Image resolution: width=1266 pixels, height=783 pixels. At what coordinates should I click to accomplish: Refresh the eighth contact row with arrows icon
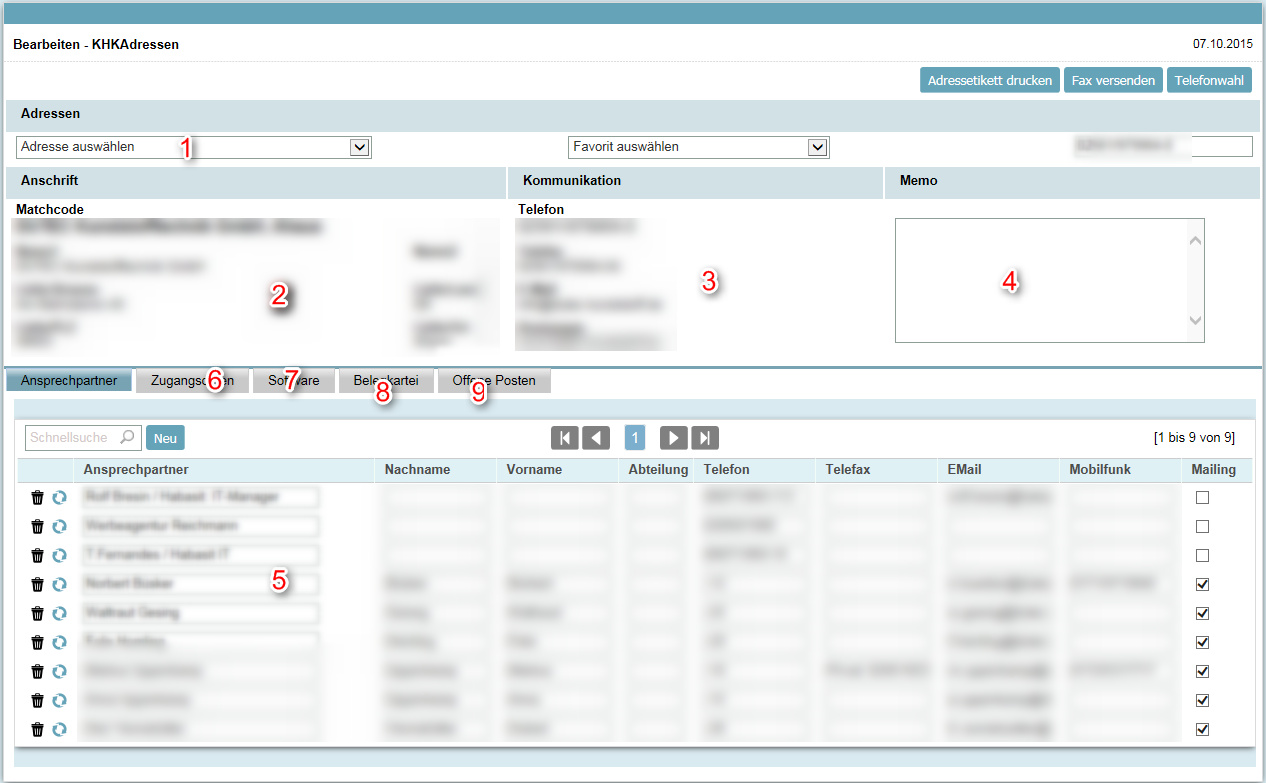point(59,700)
